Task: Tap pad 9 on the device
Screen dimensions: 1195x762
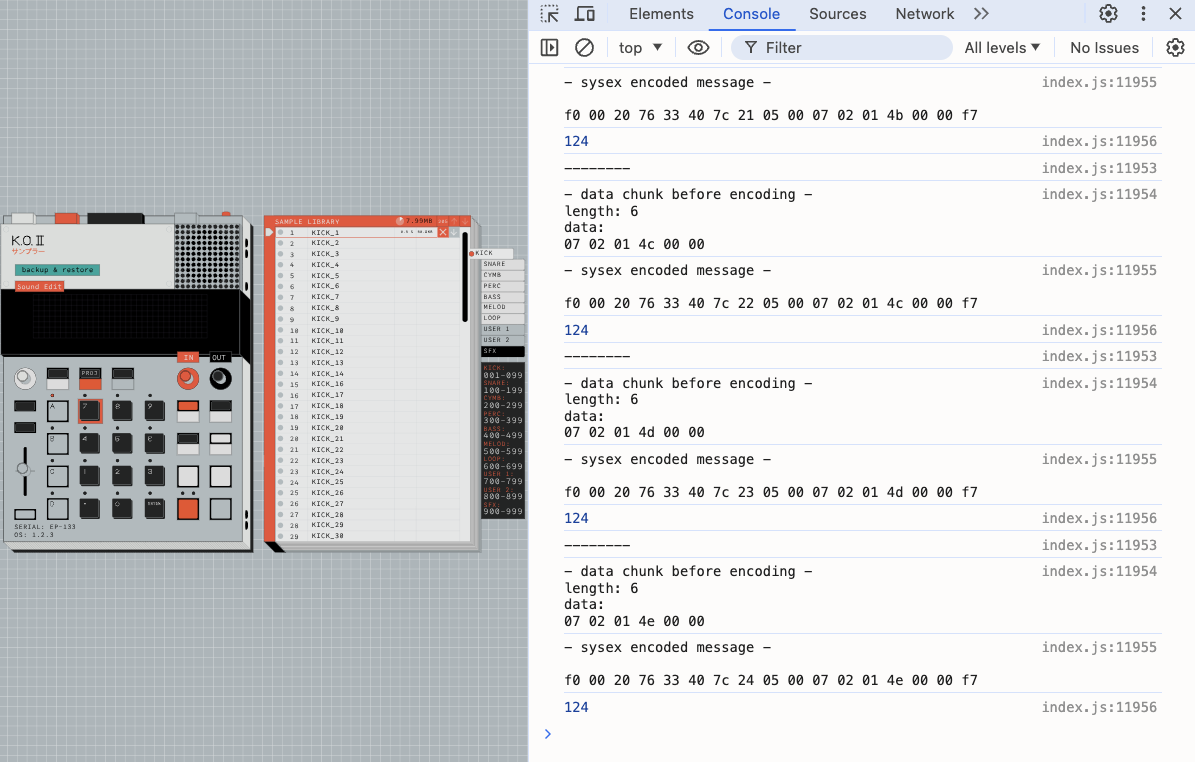Action: (155, 411)
